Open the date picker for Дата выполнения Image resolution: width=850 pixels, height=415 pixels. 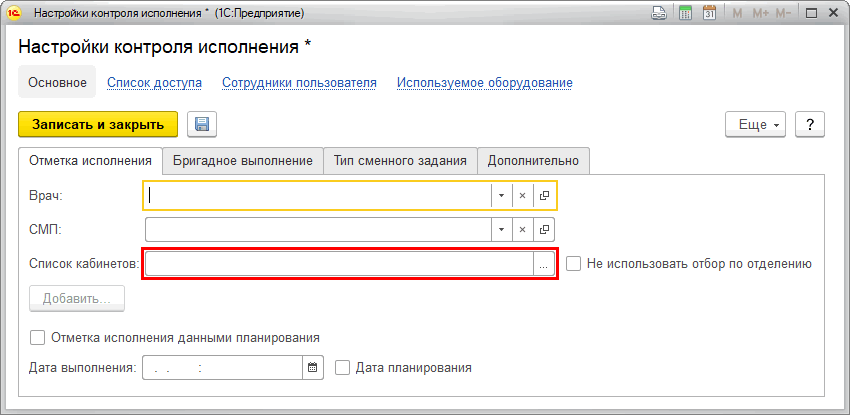point(313,368)
